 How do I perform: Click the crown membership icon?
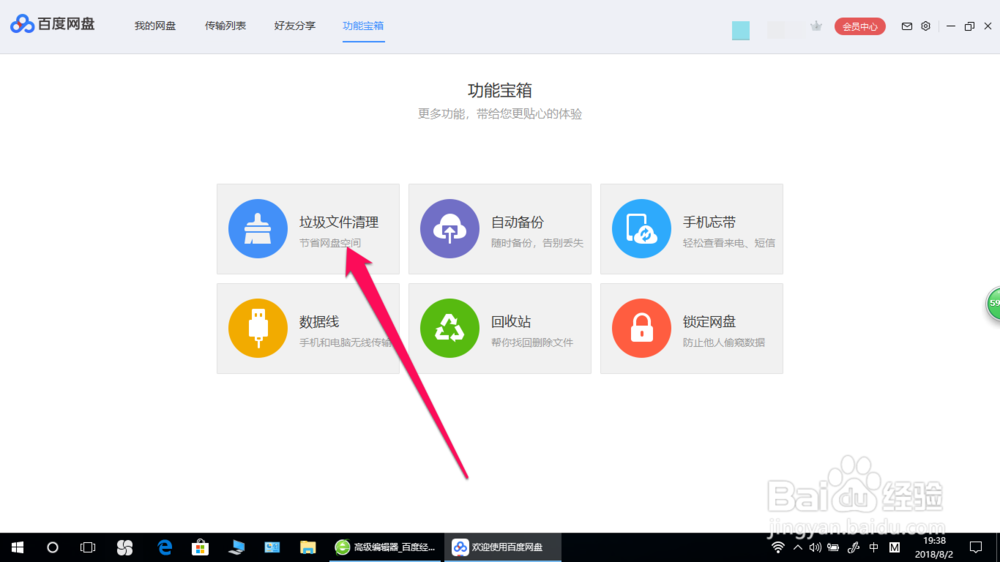pos(816,26)
